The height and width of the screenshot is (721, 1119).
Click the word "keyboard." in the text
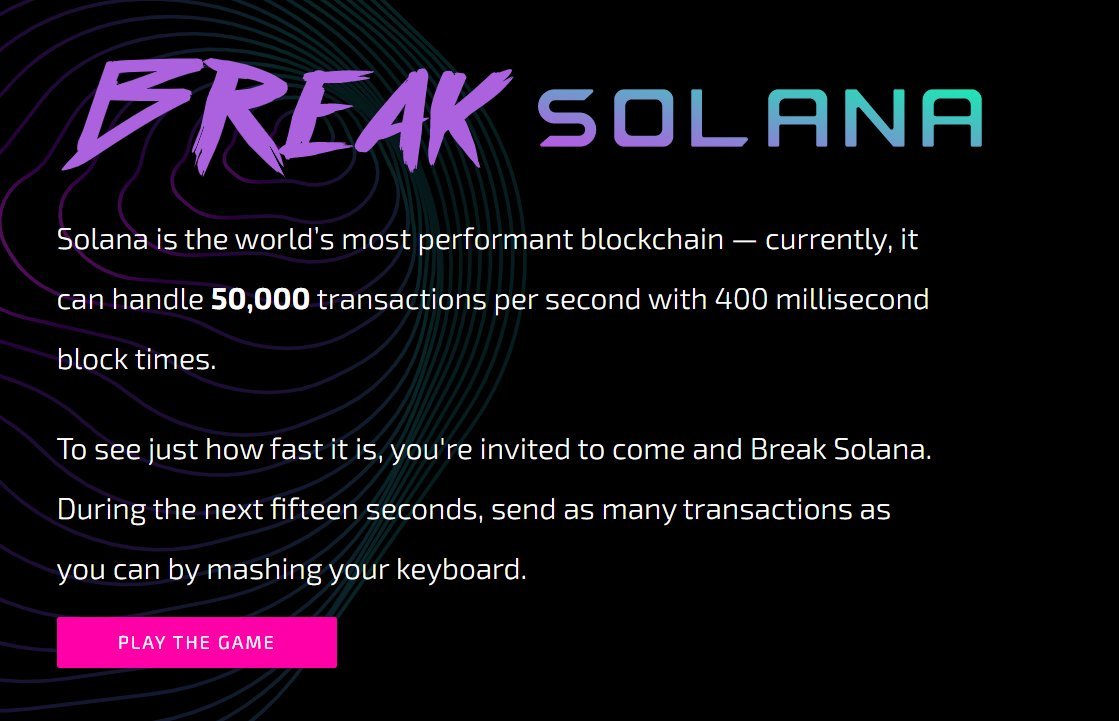point(461,570)
